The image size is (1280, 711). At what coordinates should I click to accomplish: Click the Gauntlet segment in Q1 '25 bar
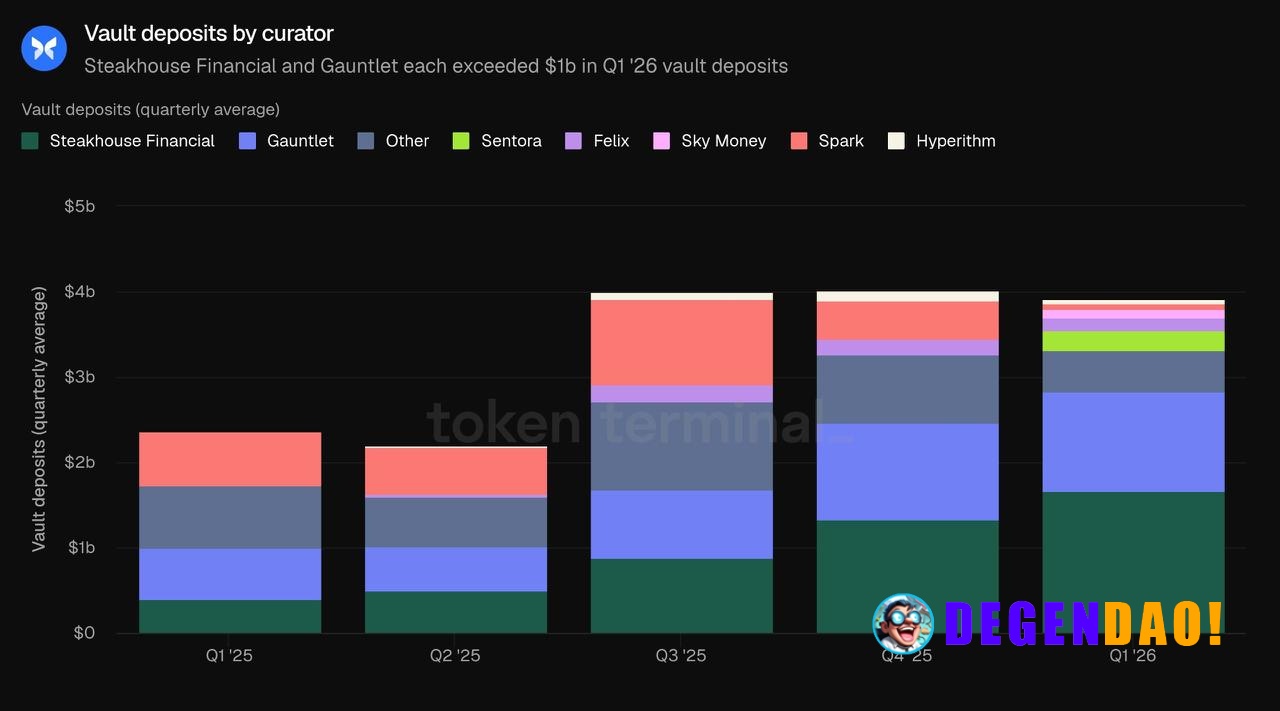(x=230, y=575)
